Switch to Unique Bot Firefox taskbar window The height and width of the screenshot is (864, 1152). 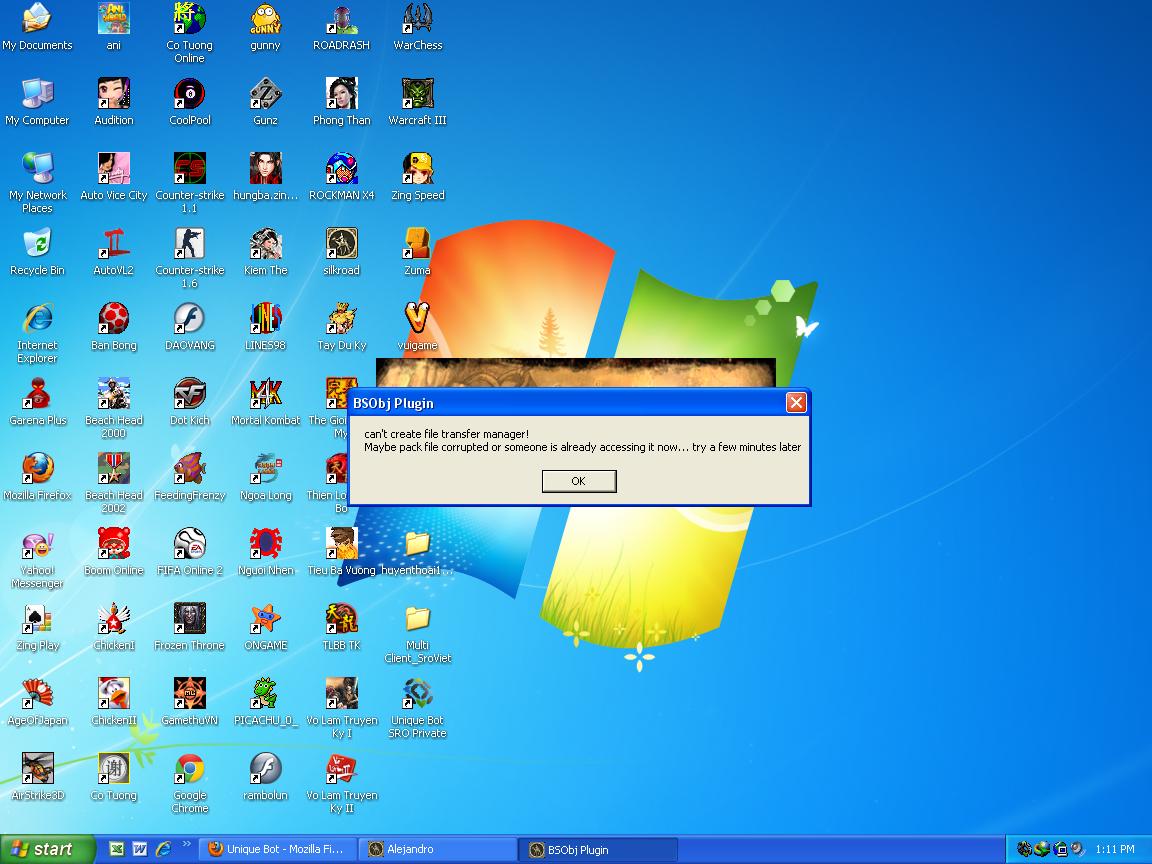coord(278,849)
